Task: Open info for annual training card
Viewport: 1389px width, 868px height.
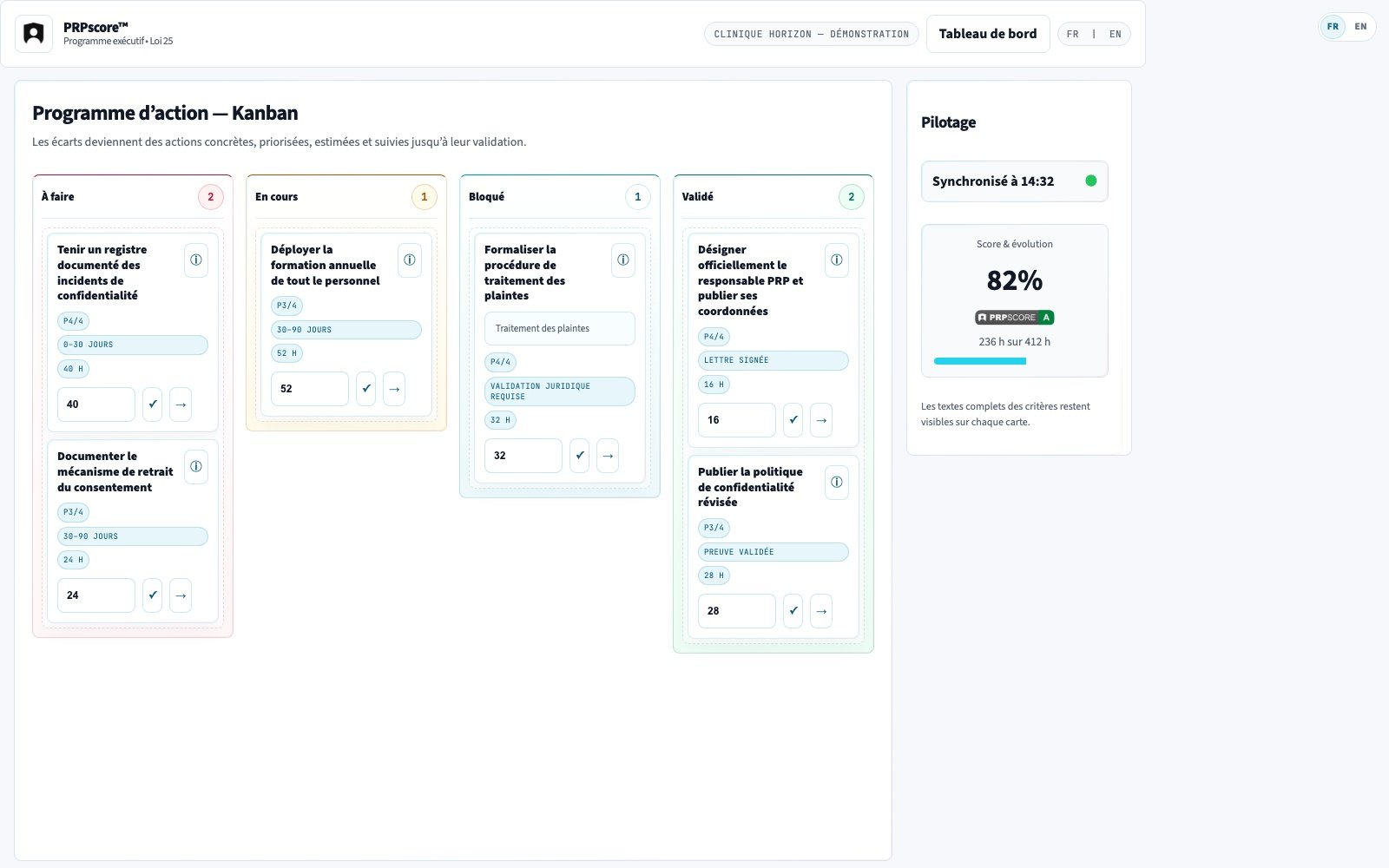Action: click(x=410, y=260)
